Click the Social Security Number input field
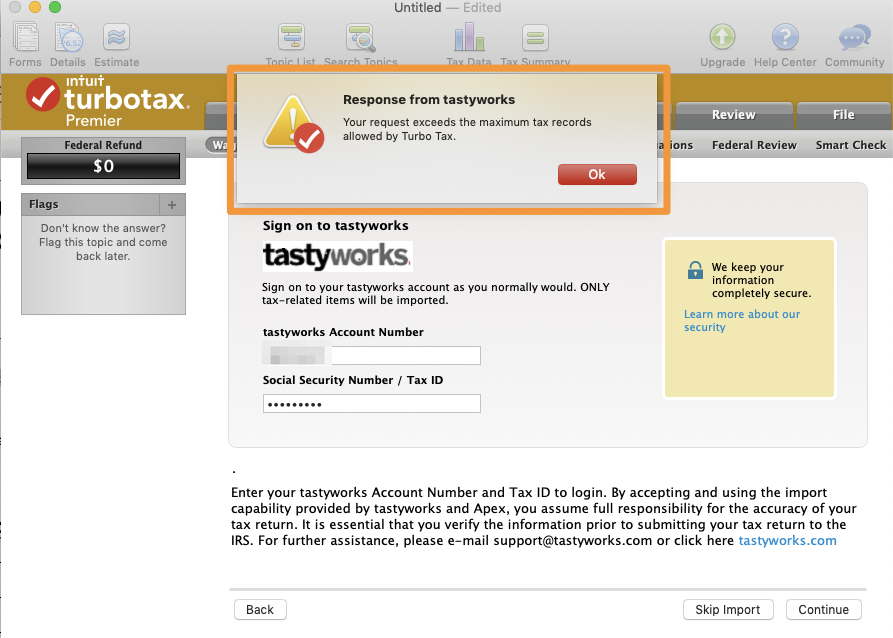 [371, 403]
